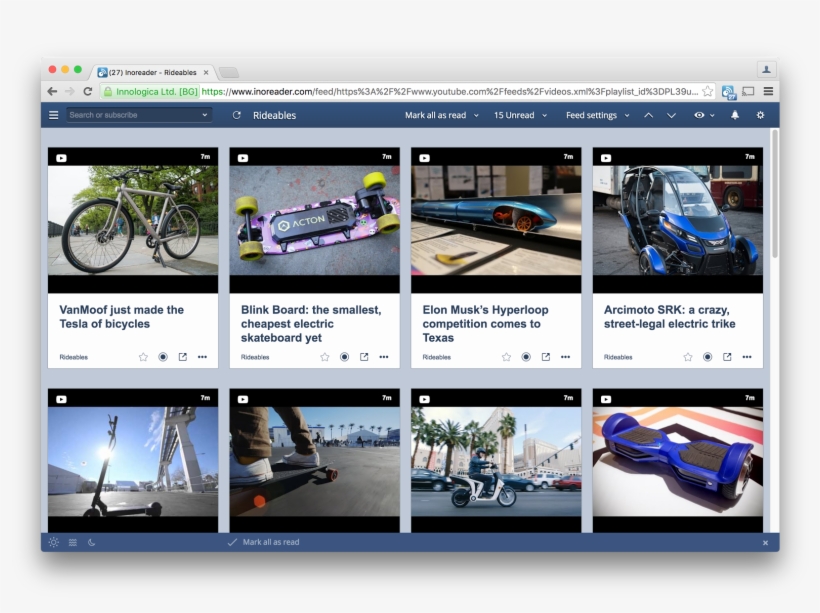Image resolution: width=820 pixels, height=613 pixels.
Task: Open Blink Board article in new tab icon
Action: coord(364,357)
